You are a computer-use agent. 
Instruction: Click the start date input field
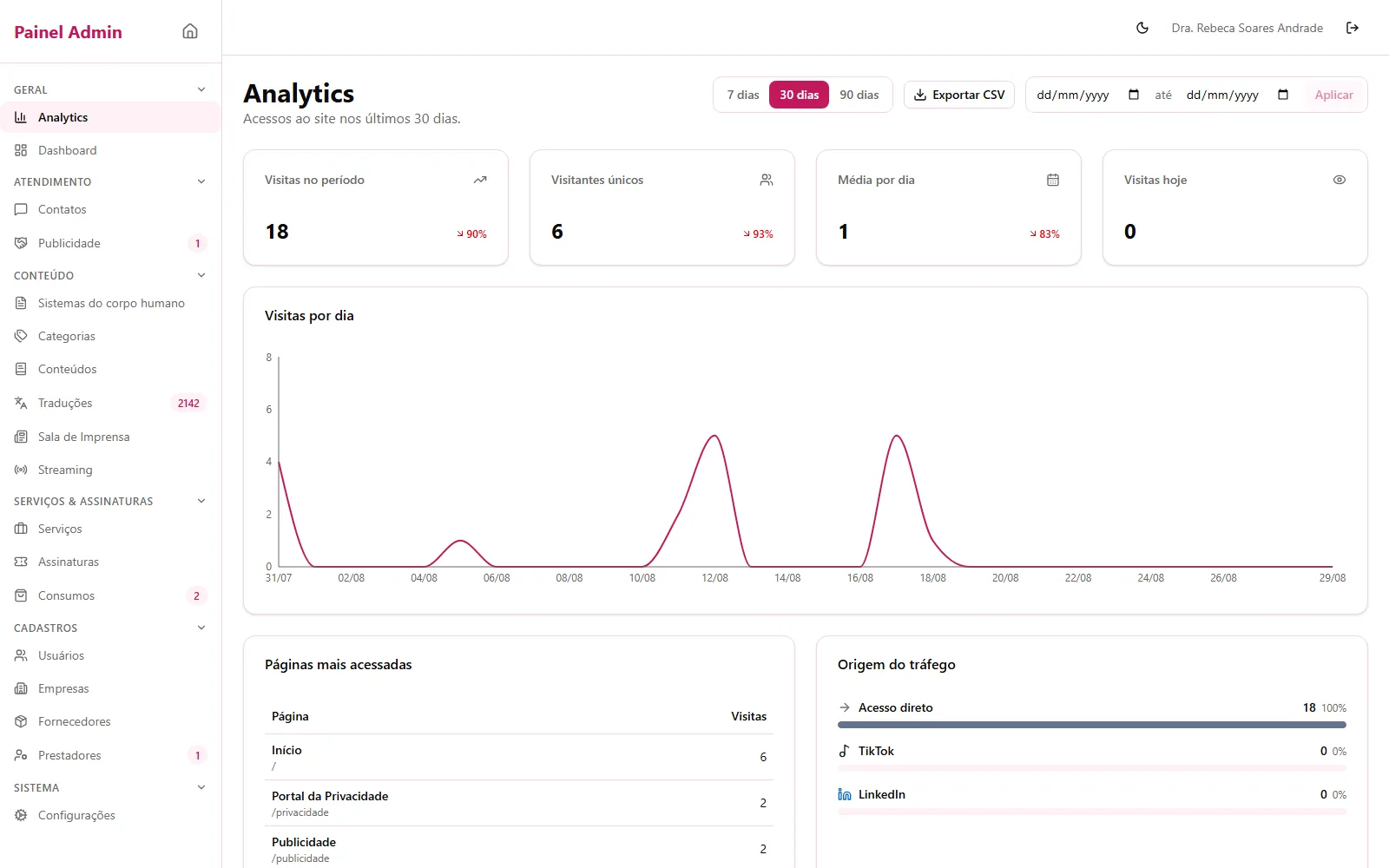pyautogui.click(x=1088, y=95)
